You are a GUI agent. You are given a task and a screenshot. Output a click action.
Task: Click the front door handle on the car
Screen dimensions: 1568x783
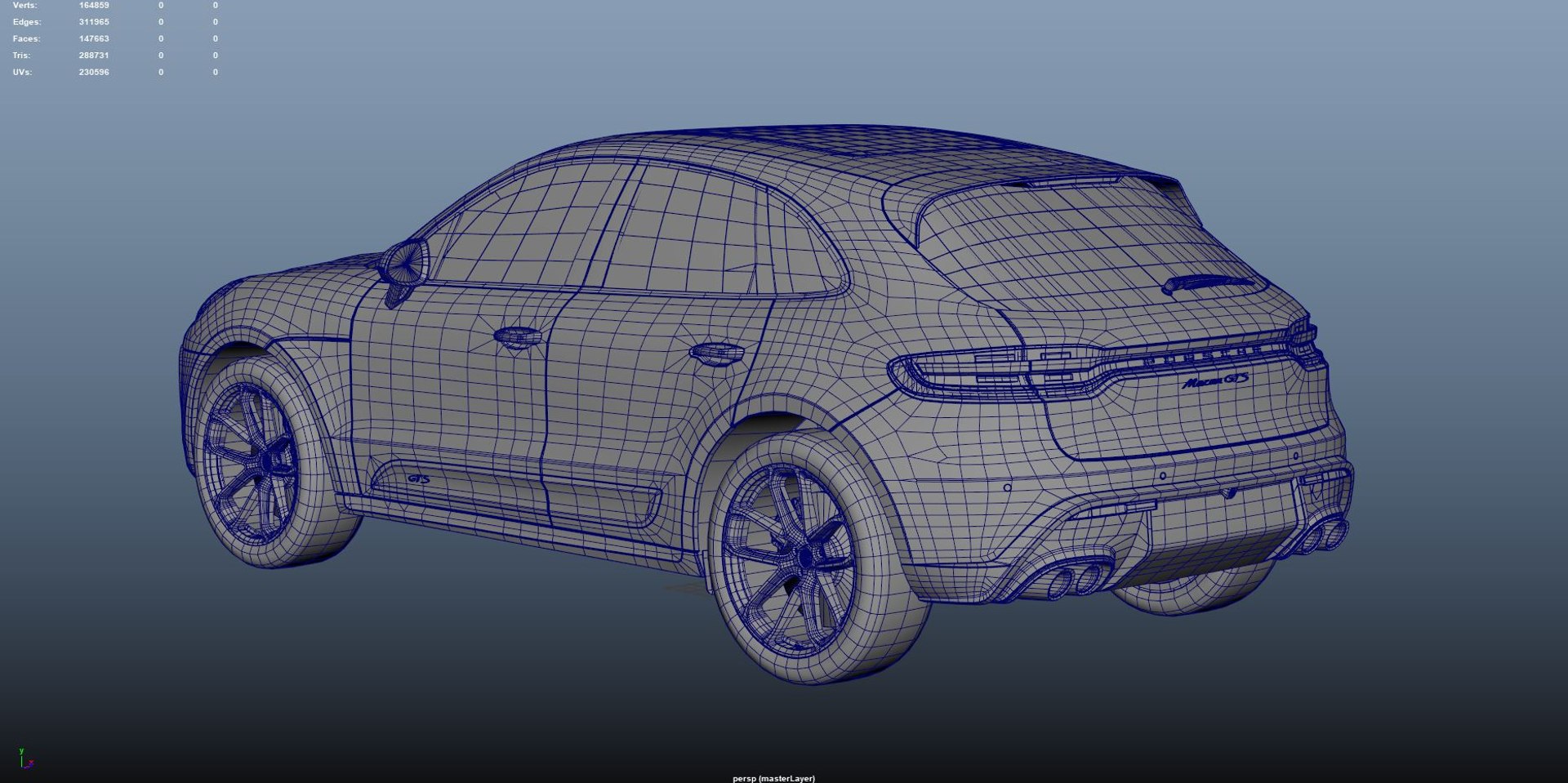coord(518,336)
